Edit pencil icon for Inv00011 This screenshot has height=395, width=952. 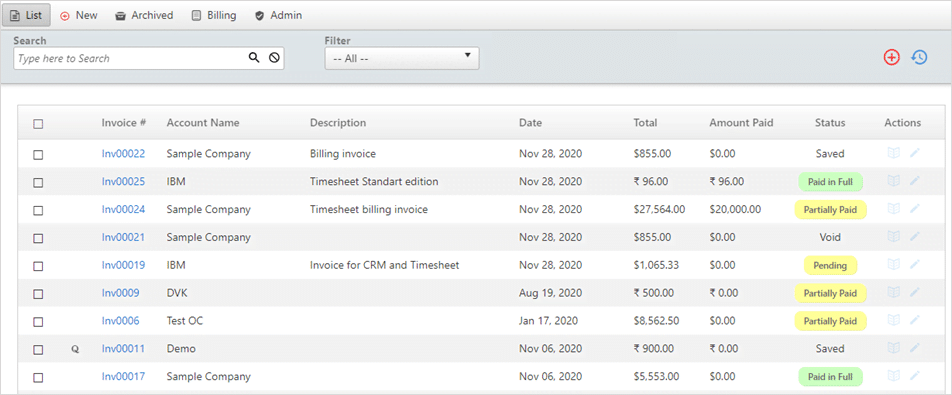tap(914, 348)
